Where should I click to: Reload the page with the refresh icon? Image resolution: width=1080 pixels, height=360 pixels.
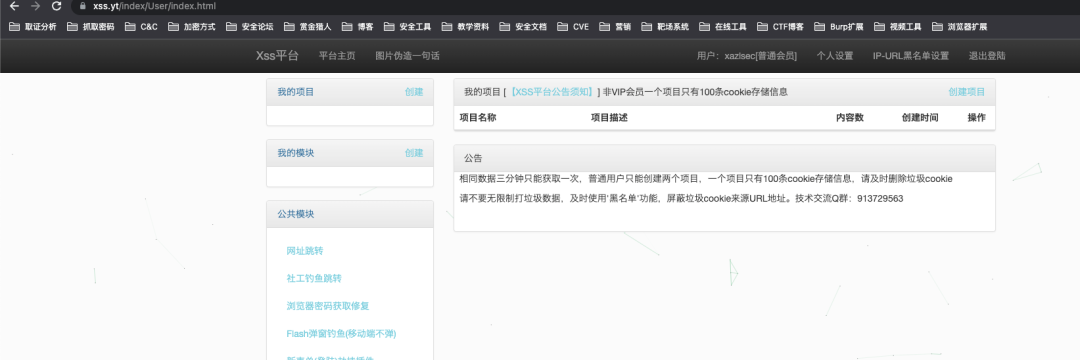[56, 6]
